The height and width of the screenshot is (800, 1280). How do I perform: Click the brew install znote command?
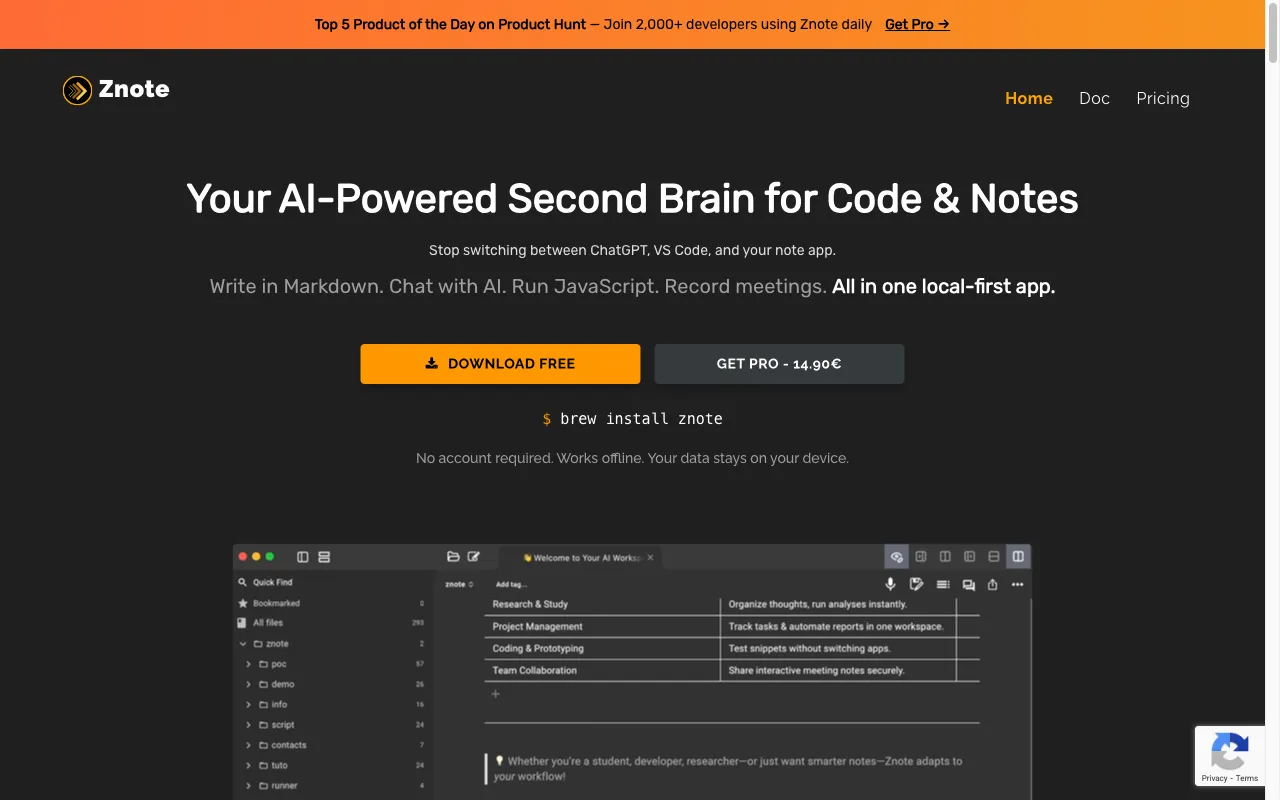pyautogui.click(x=632, y=419)
